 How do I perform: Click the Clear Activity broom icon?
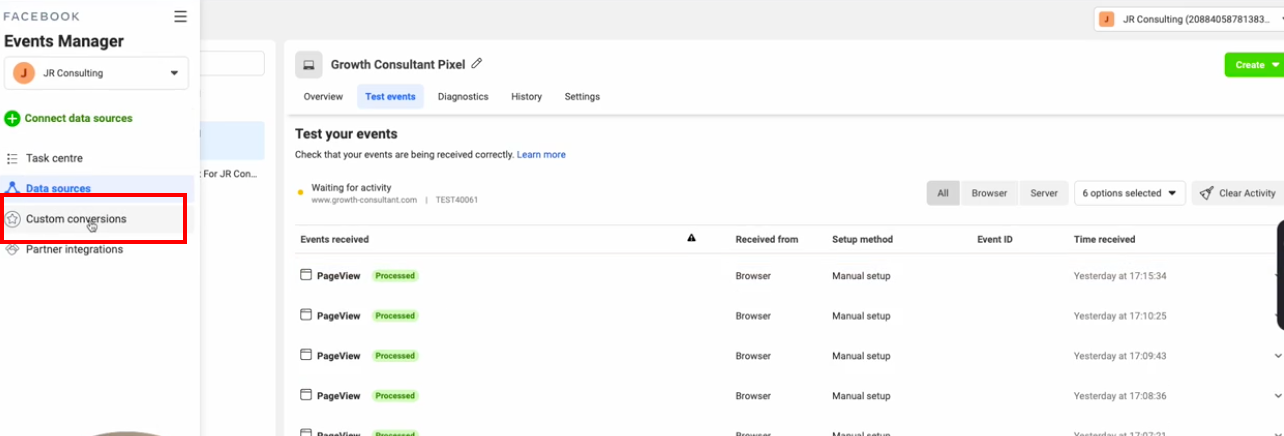[1206, 193]
